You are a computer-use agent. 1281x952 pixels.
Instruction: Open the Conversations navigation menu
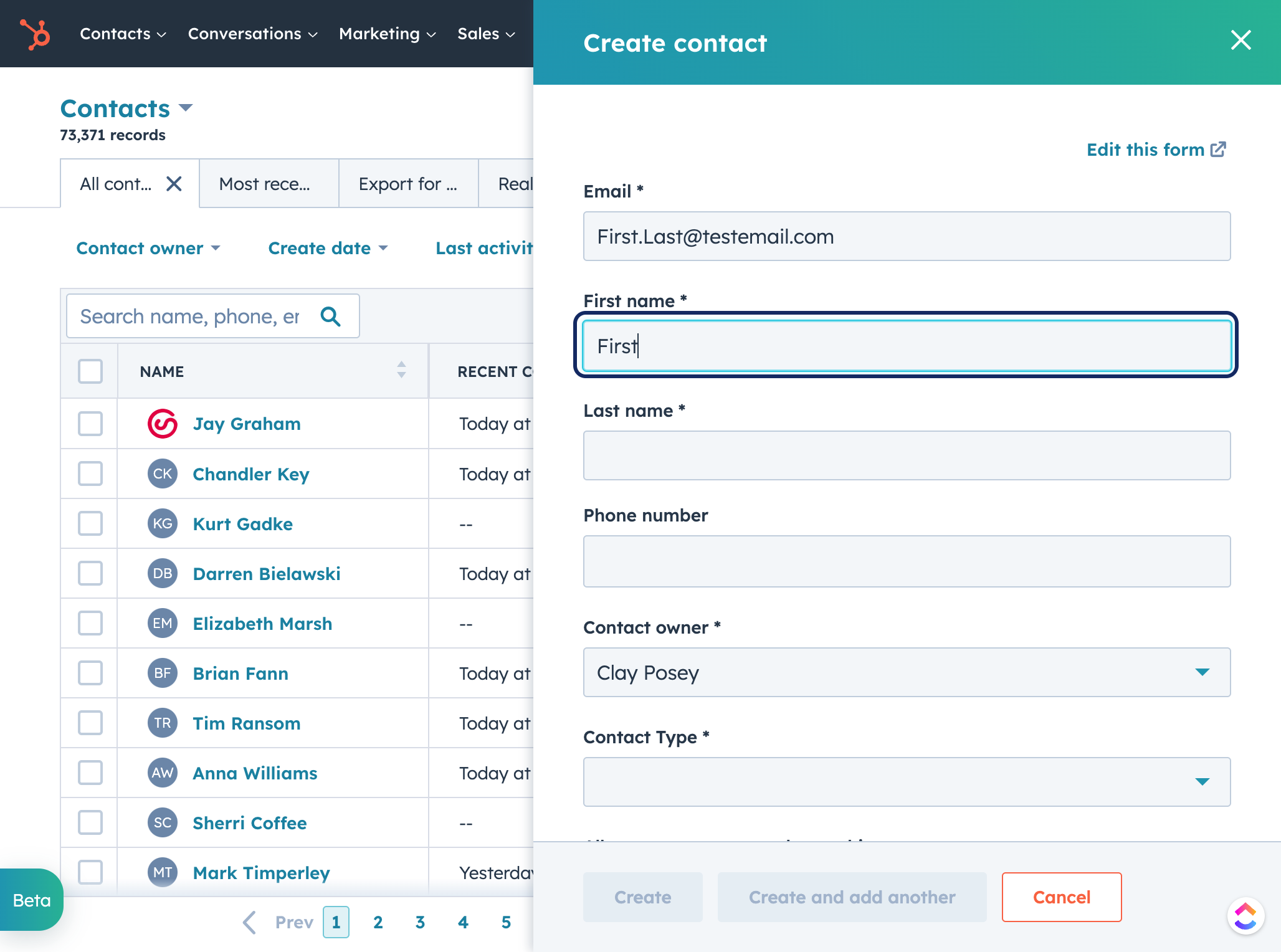point(253,34)
